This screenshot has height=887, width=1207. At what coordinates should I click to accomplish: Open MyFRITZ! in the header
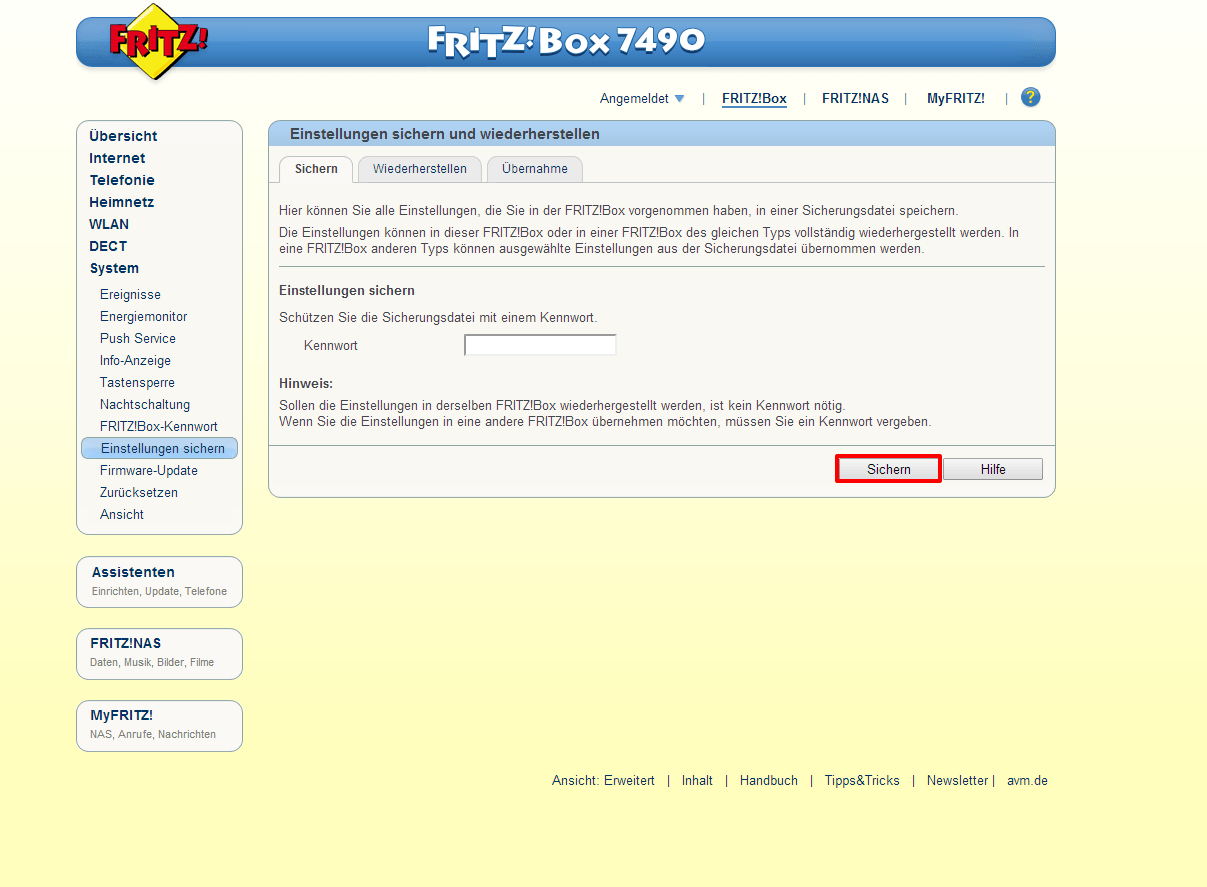[x=956, y=98]
